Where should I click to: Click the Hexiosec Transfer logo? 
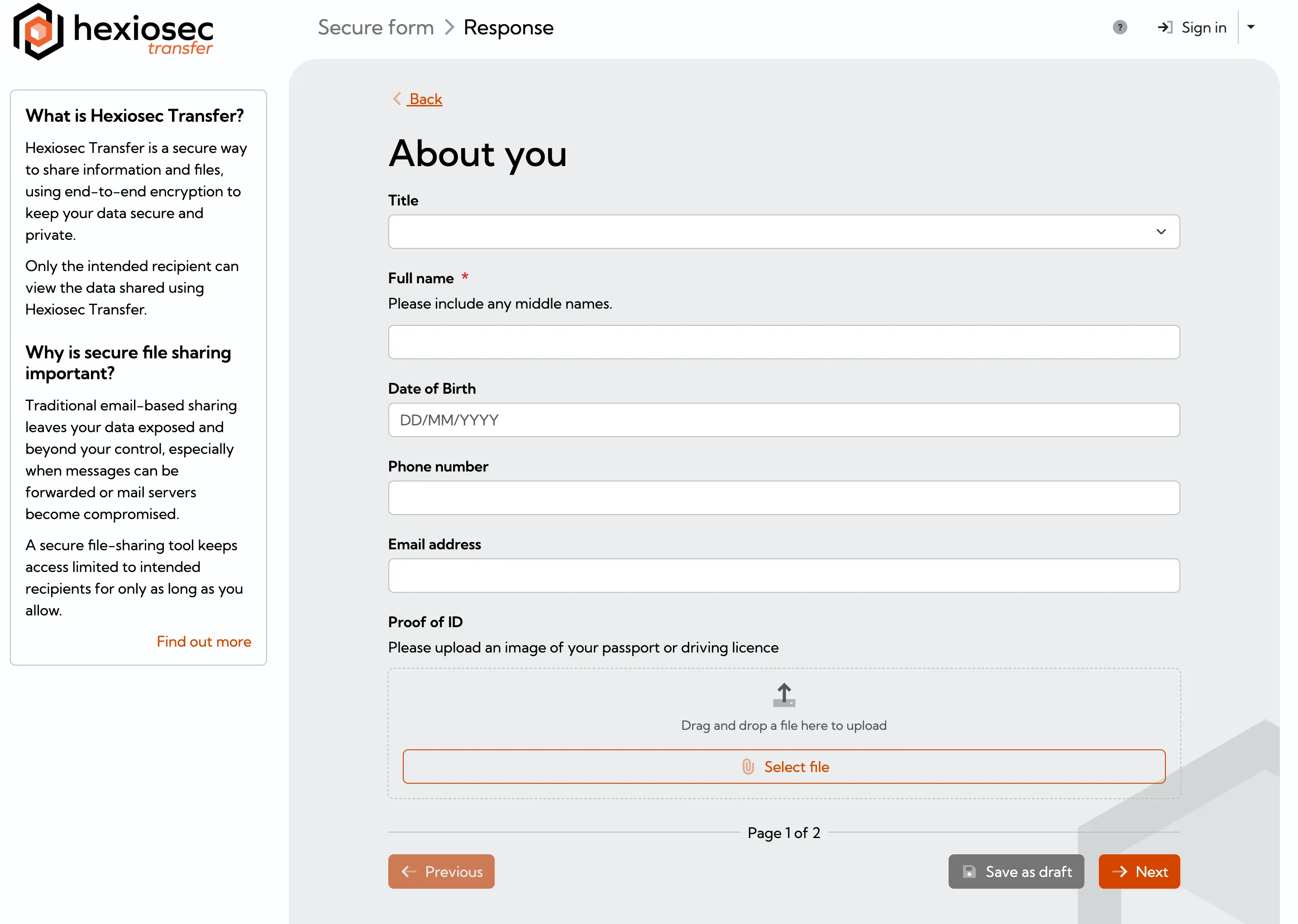tap(113, 31)
